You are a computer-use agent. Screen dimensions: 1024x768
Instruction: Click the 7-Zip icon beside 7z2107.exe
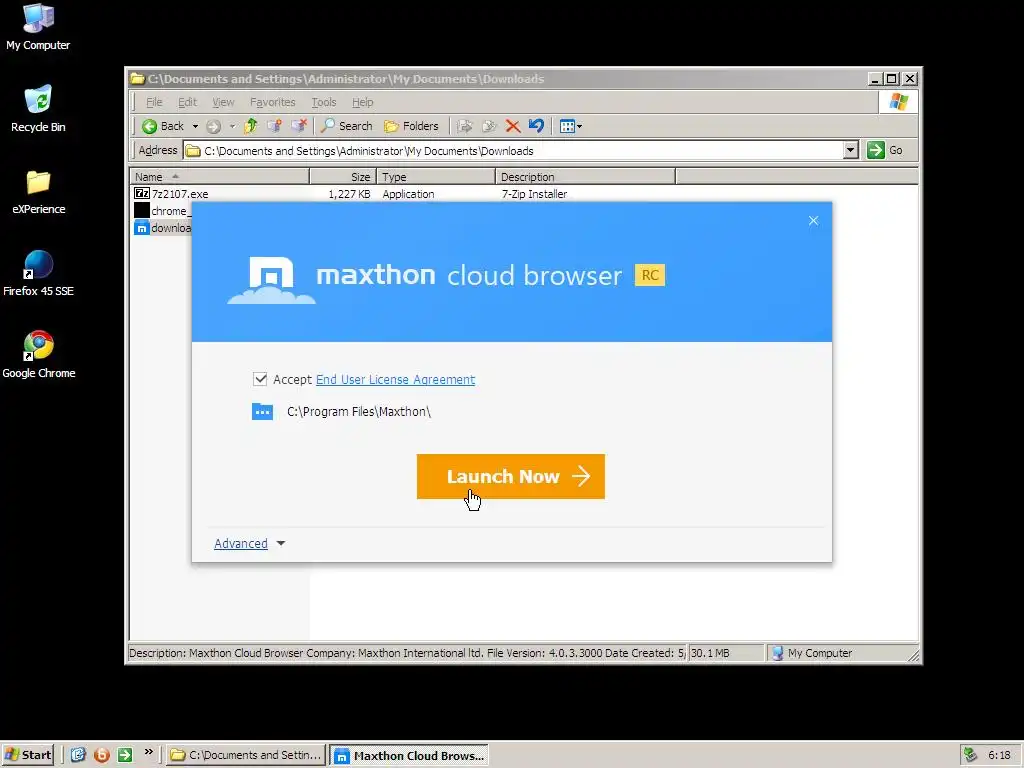pyautogui.click(x=142, y=193)
